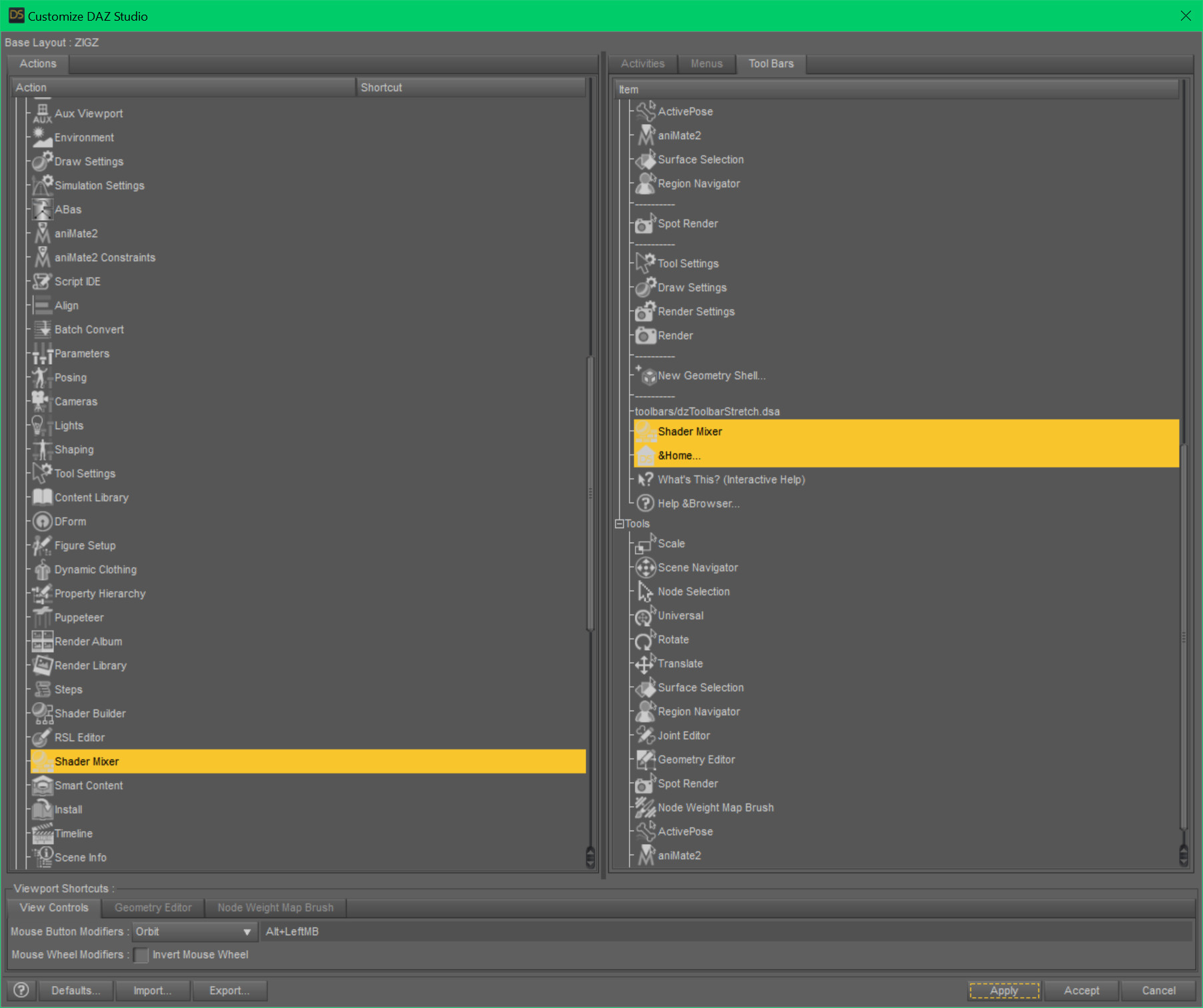The image size is (1203, 1008).
Task: Select the &Home... toolbar item
Action: [x=906, y=455]
